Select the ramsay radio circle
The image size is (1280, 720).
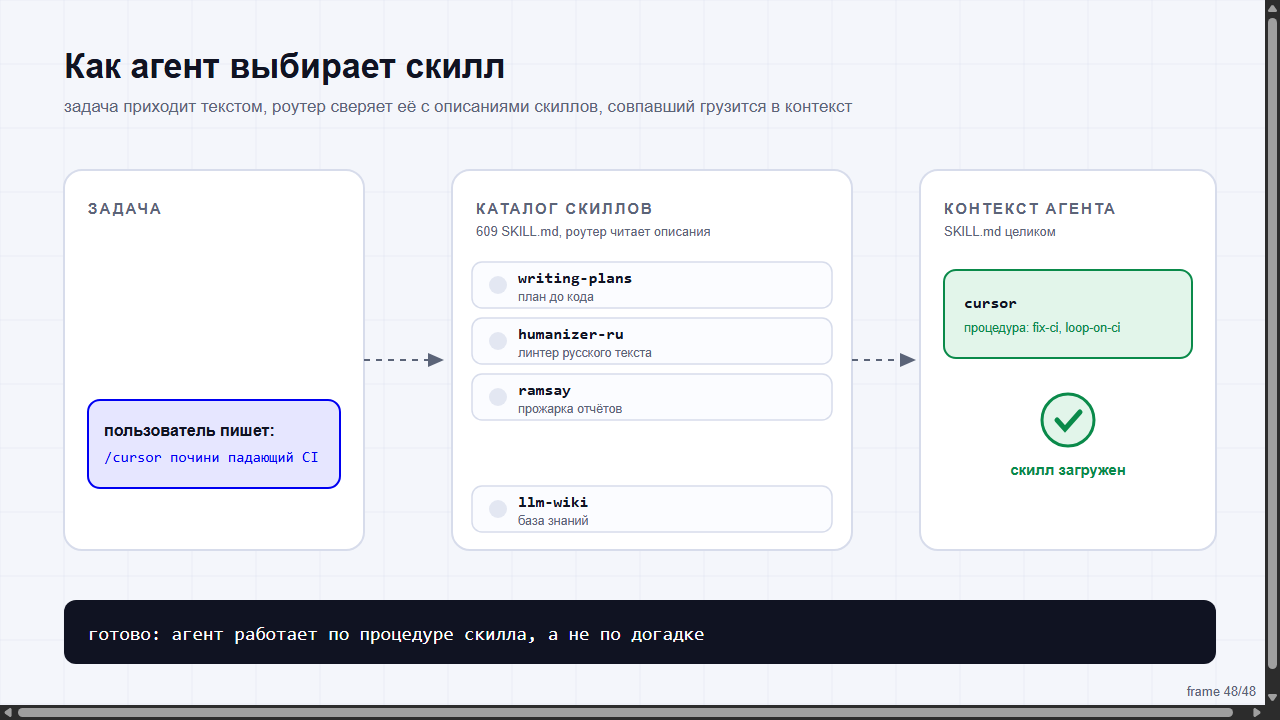coord(498,397)
